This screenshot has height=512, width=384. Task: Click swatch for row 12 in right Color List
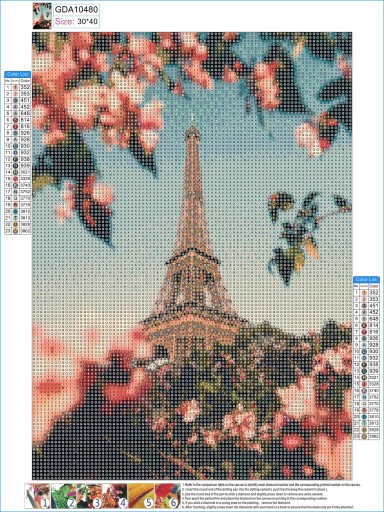[364, 365]
